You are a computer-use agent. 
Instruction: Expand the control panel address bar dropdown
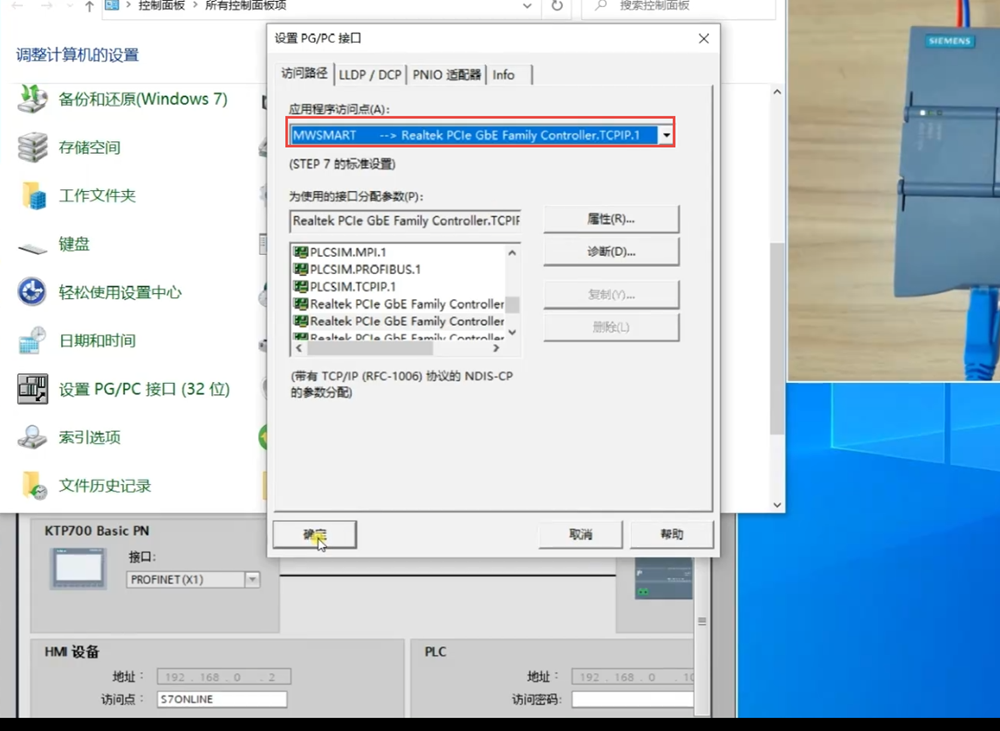527,6
